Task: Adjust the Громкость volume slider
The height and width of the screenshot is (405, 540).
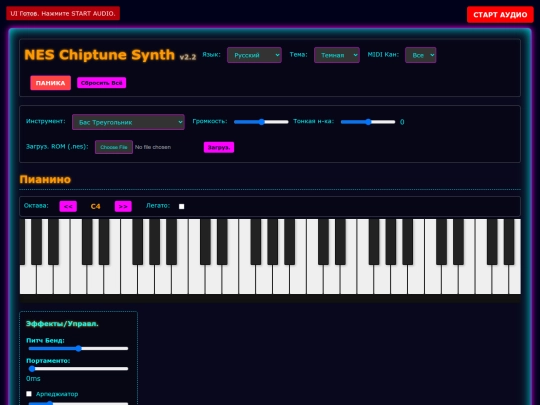Action: [x=261, y=122]
